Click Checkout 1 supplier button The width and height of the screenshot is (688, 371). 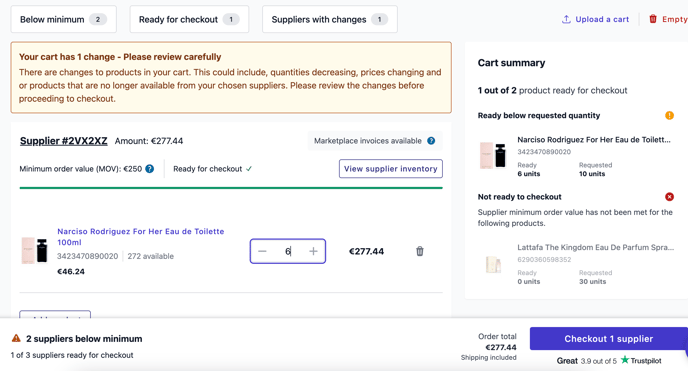click(609, 339)
